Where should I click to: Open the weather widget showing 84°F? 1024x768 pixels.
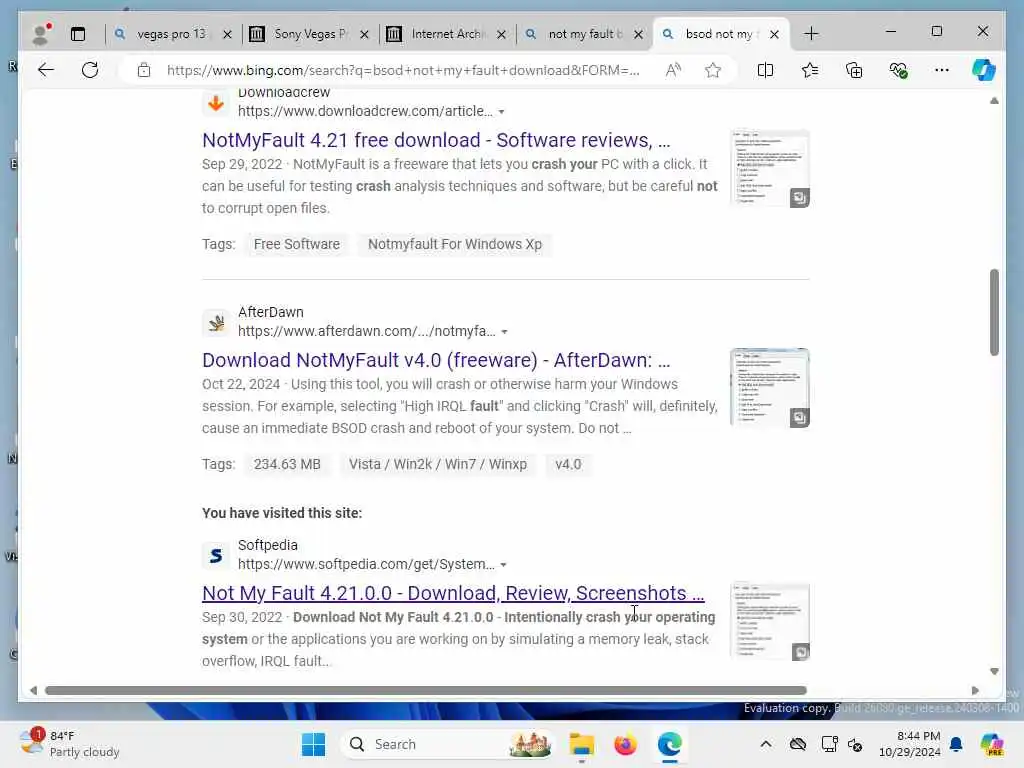[x=69, y=744]
